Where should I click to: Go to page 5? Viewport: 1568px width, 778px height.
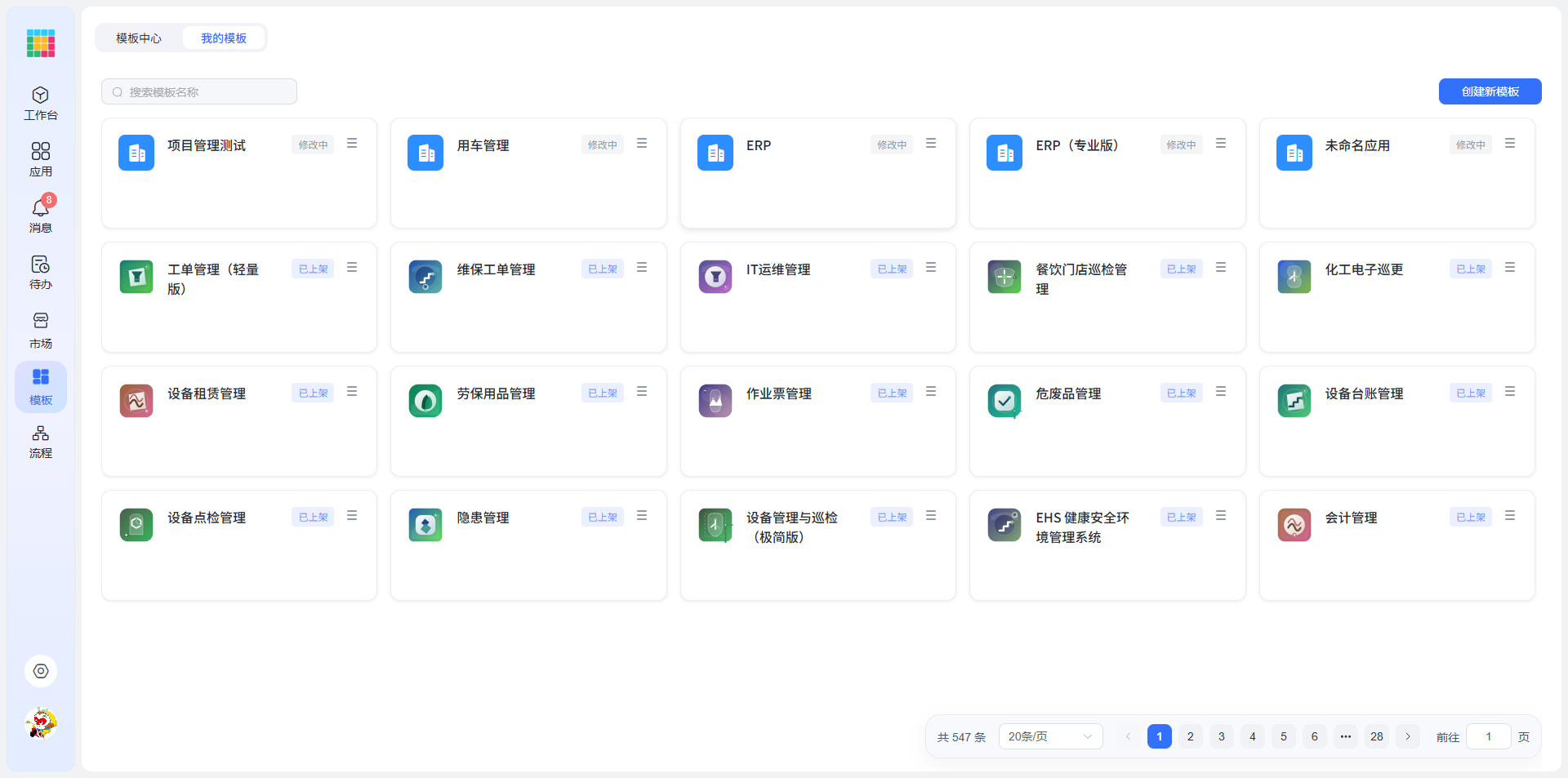click(x=1284, y=736)
